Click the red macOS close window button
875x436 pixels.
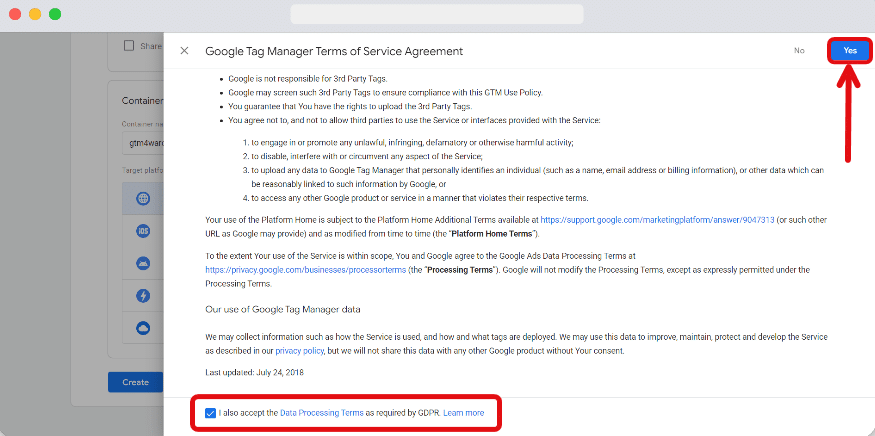coord(15,14)
